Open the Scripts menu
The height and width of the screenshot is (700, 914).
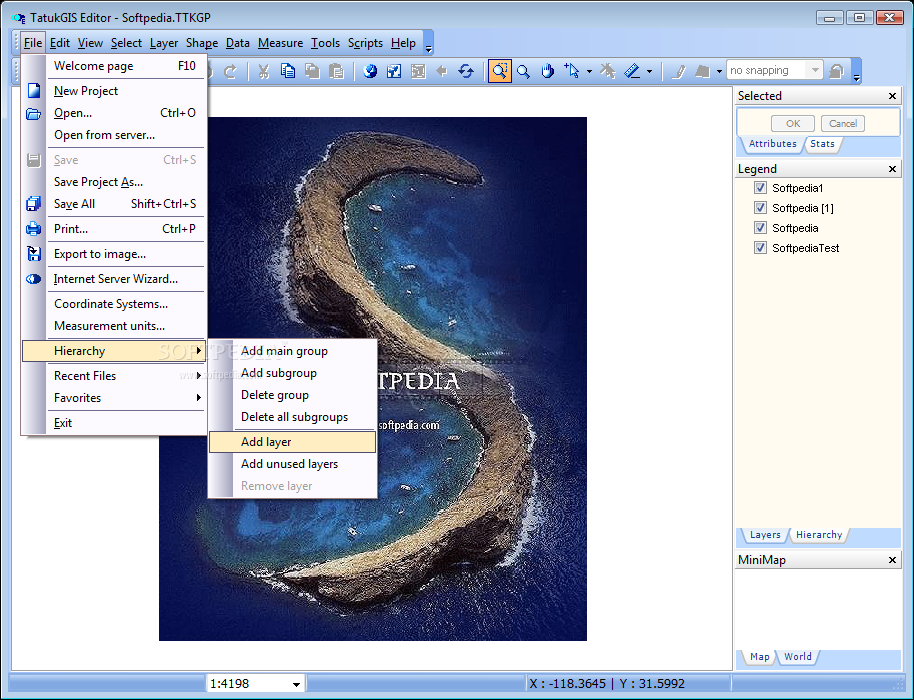tap(365, 43)
